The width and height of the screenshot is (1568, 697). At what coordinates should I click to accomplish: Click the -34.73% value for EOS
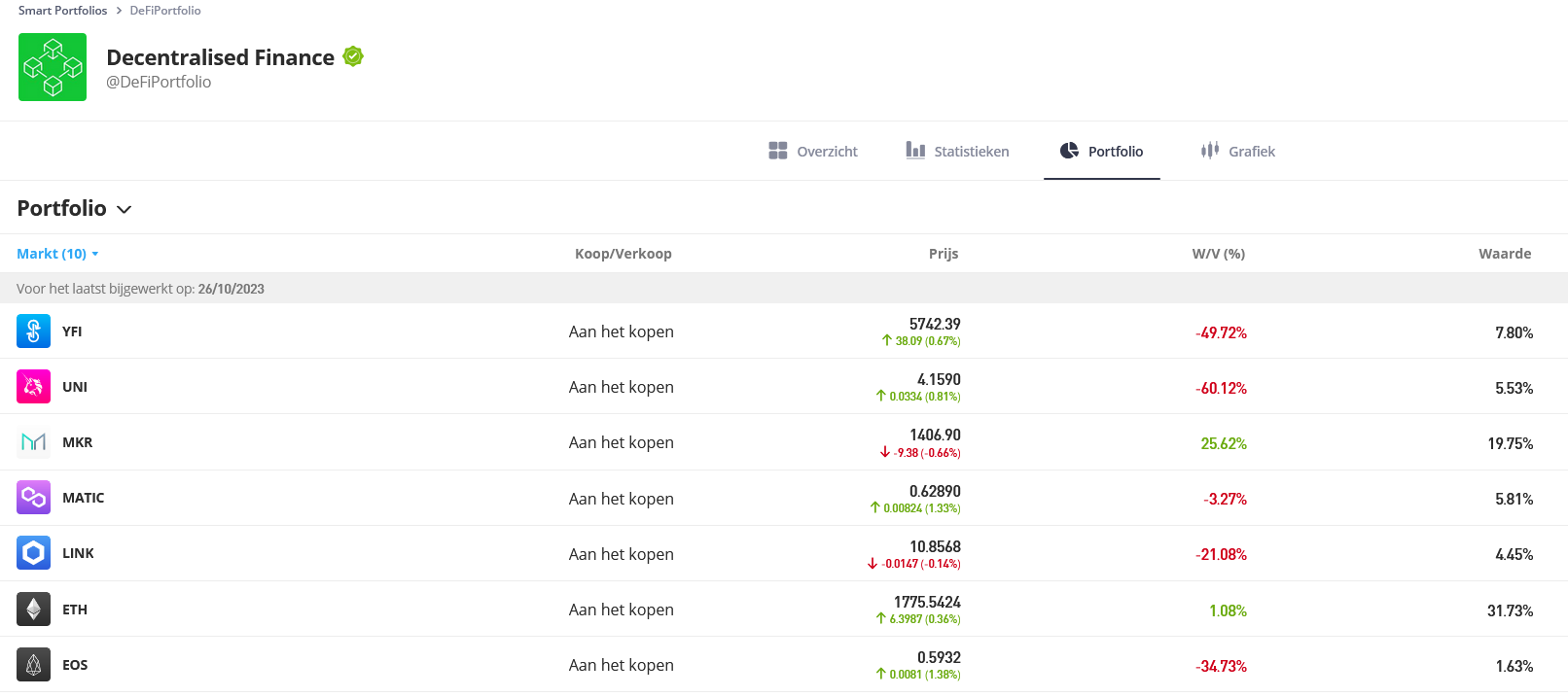(1221, 666)
